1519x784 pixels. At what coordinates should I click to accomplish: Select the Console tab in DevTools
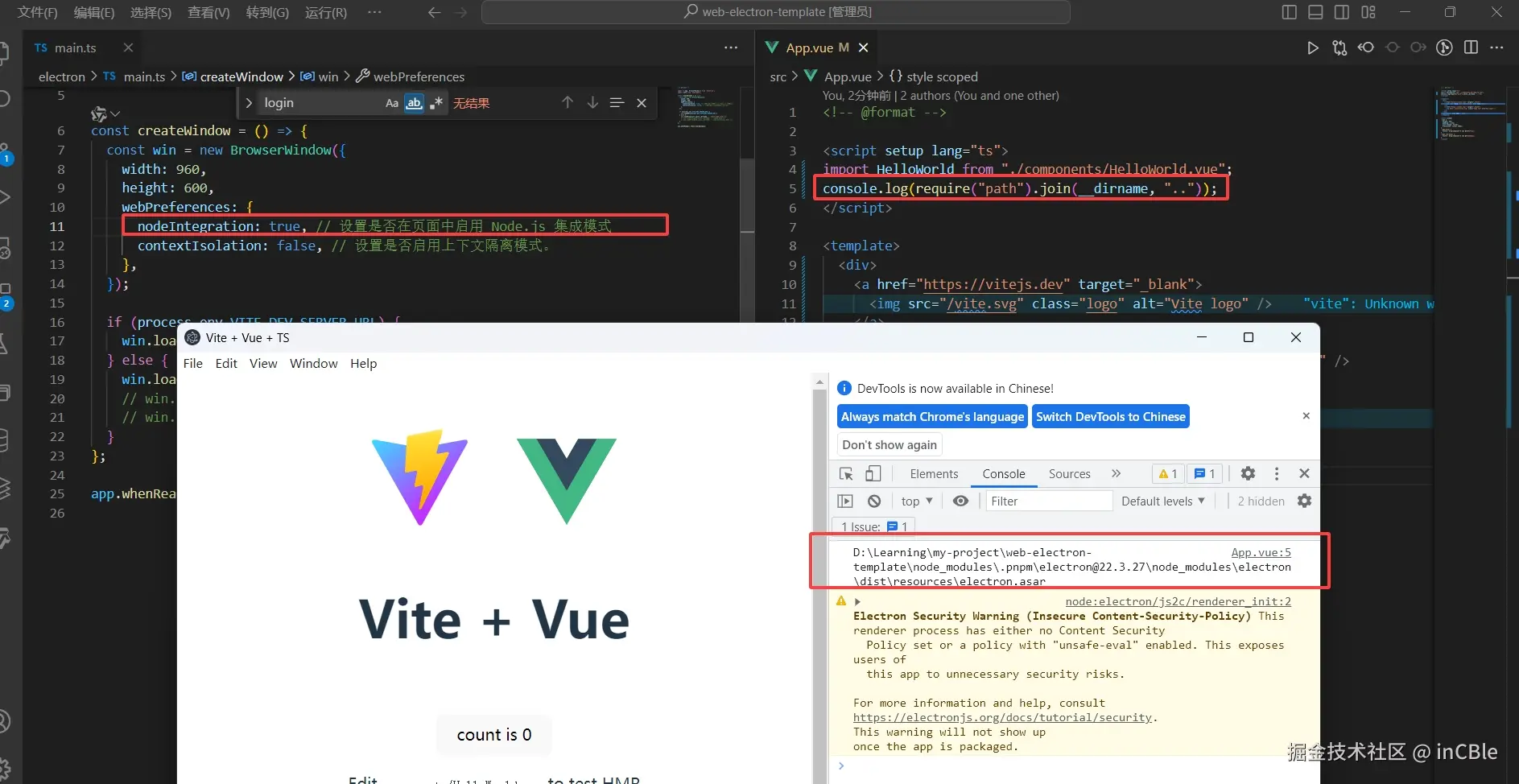click(1004, 474)
